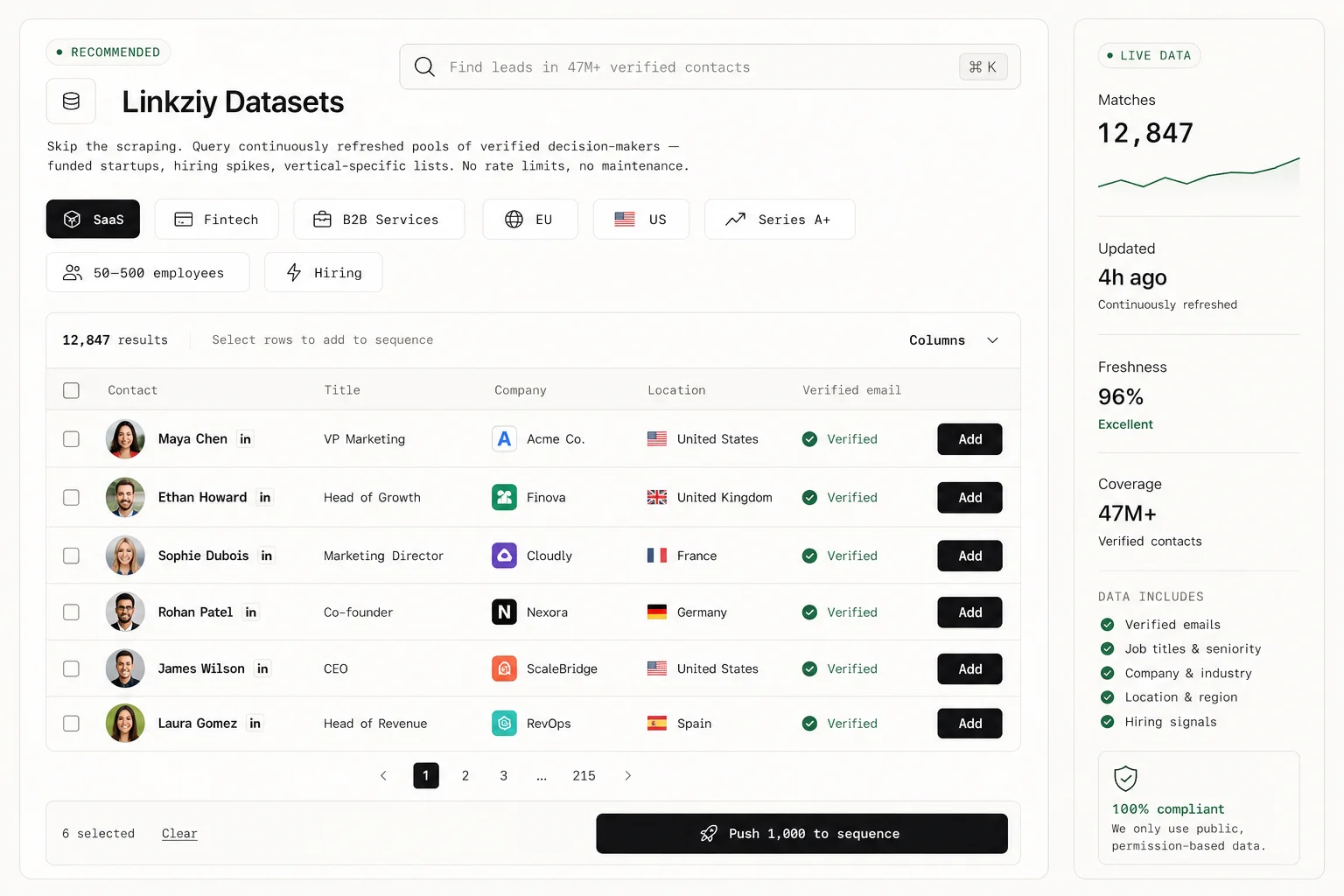Select the Fintech filter chip

pos(216,219)
